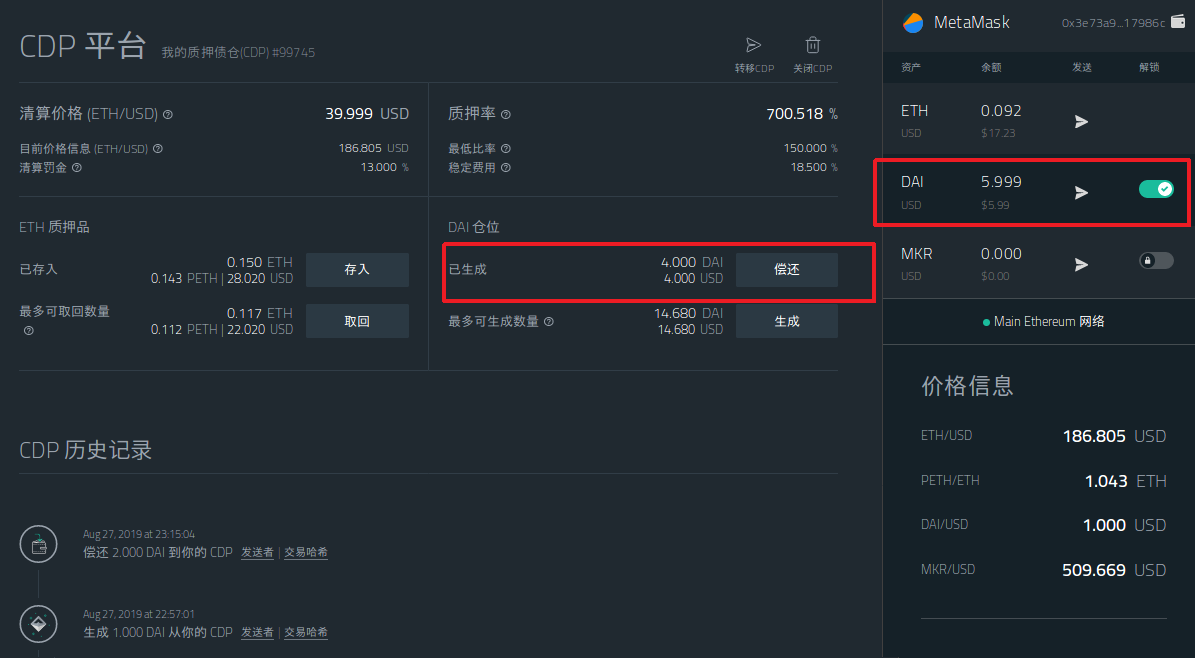Viewport: 1195px width, 658px height.
Task: Toggle the DAI unlock switch off
Action: 1156,189
